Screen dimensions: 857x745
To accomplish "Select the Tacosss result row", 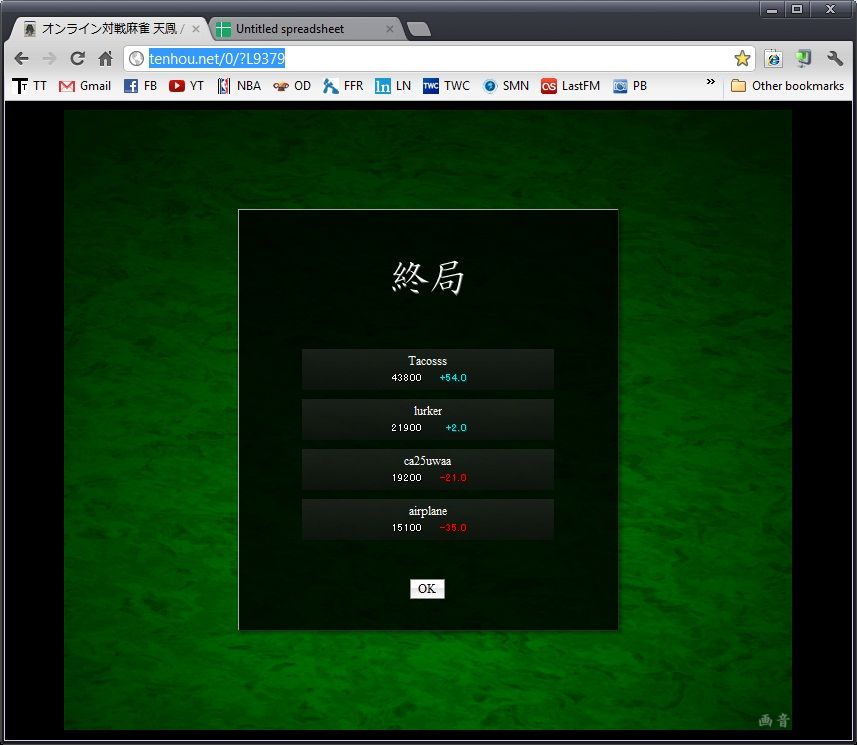I will [428, 369].
